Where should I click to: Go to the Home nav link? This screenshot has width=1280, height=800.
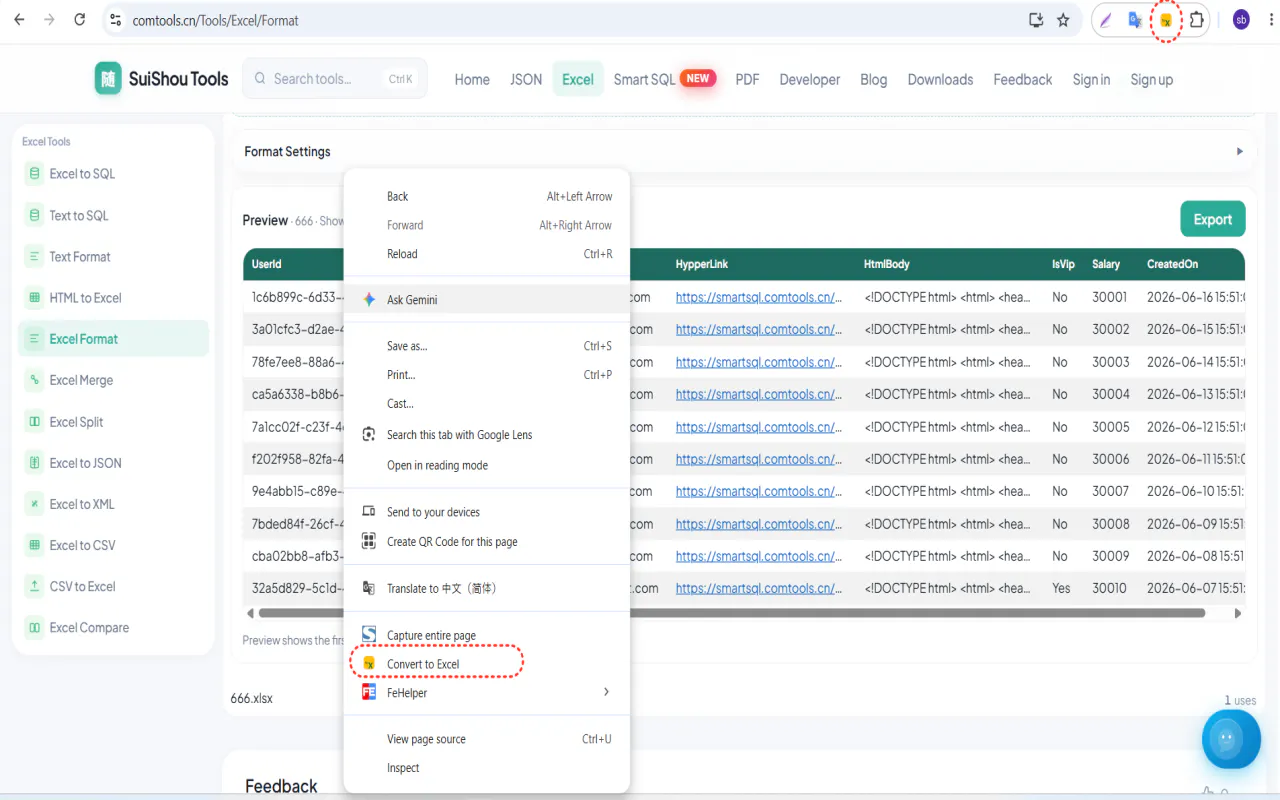472,79
